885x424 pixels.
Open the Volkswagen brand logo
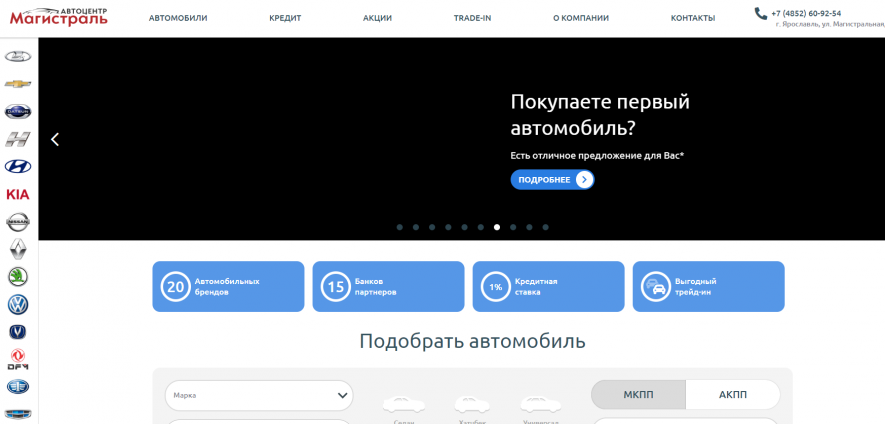pyautogui.click(x=18, y=304)
